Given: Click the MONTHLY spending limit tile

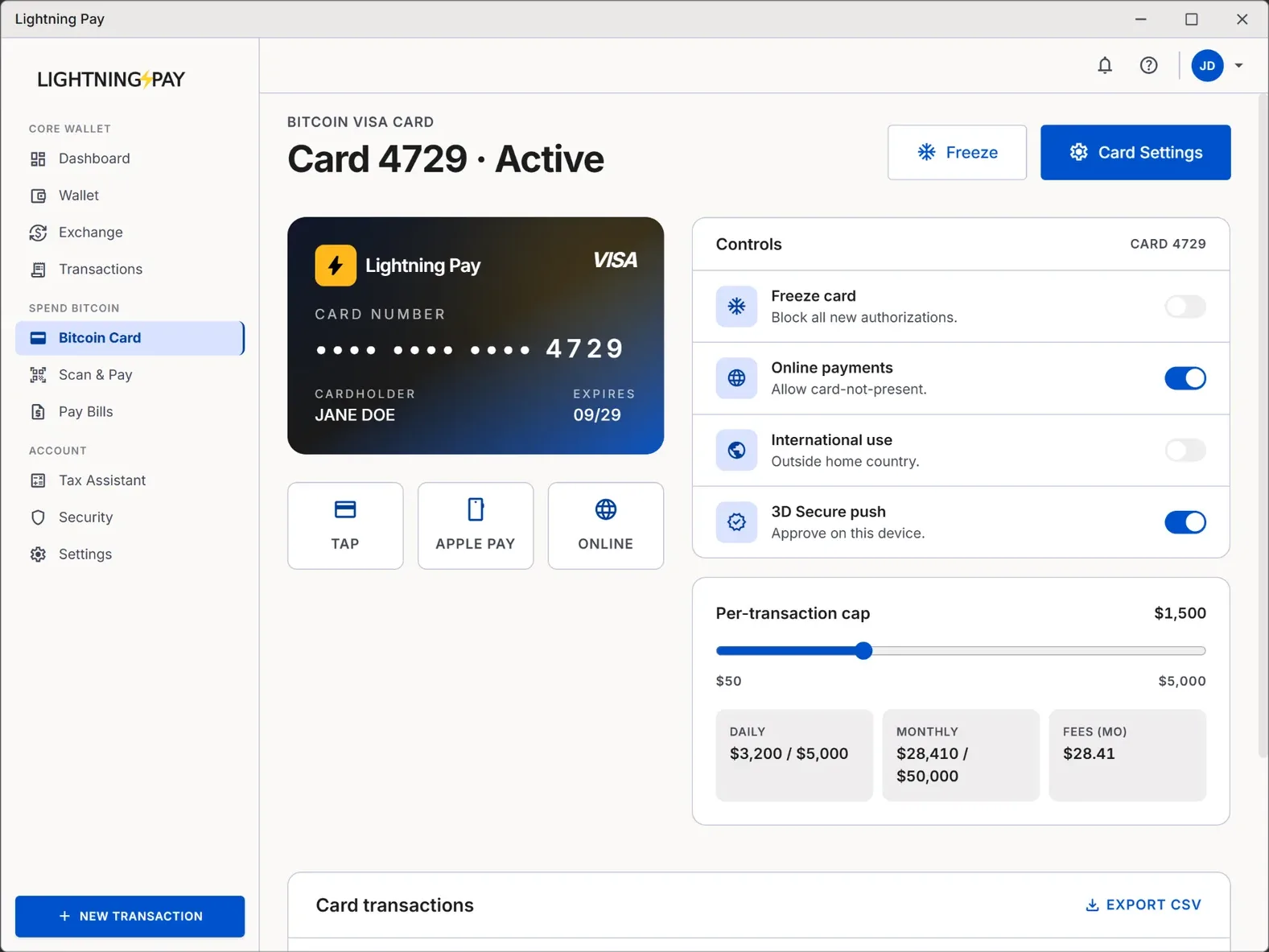Looking at the screenshot, I should (961, 755).
